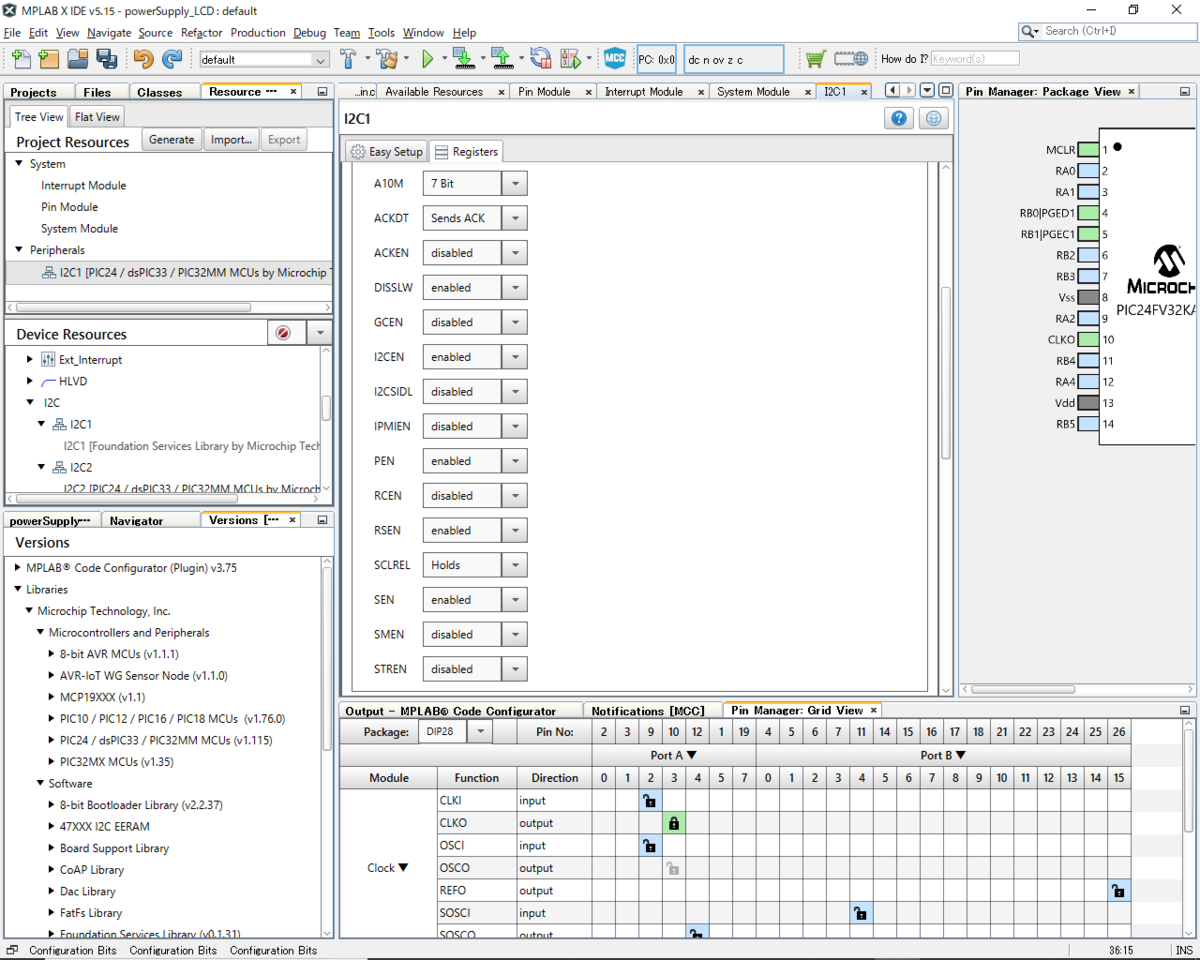The image size is (1200, 960).
Task: Click Read Device Memory icon
Action: (502, 59)
